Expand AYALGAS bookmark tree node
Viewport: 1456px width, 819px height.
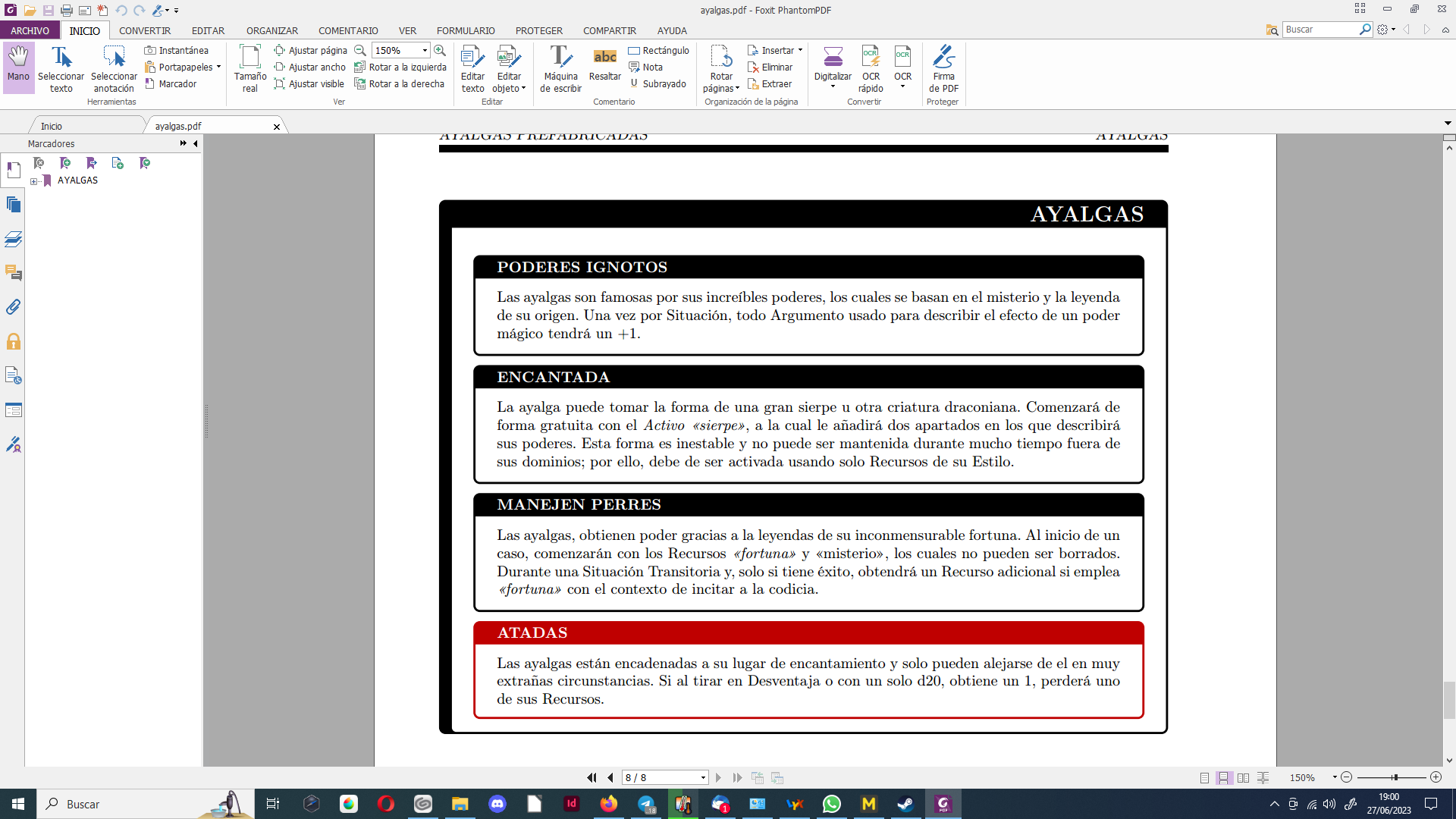coord(33,181)
